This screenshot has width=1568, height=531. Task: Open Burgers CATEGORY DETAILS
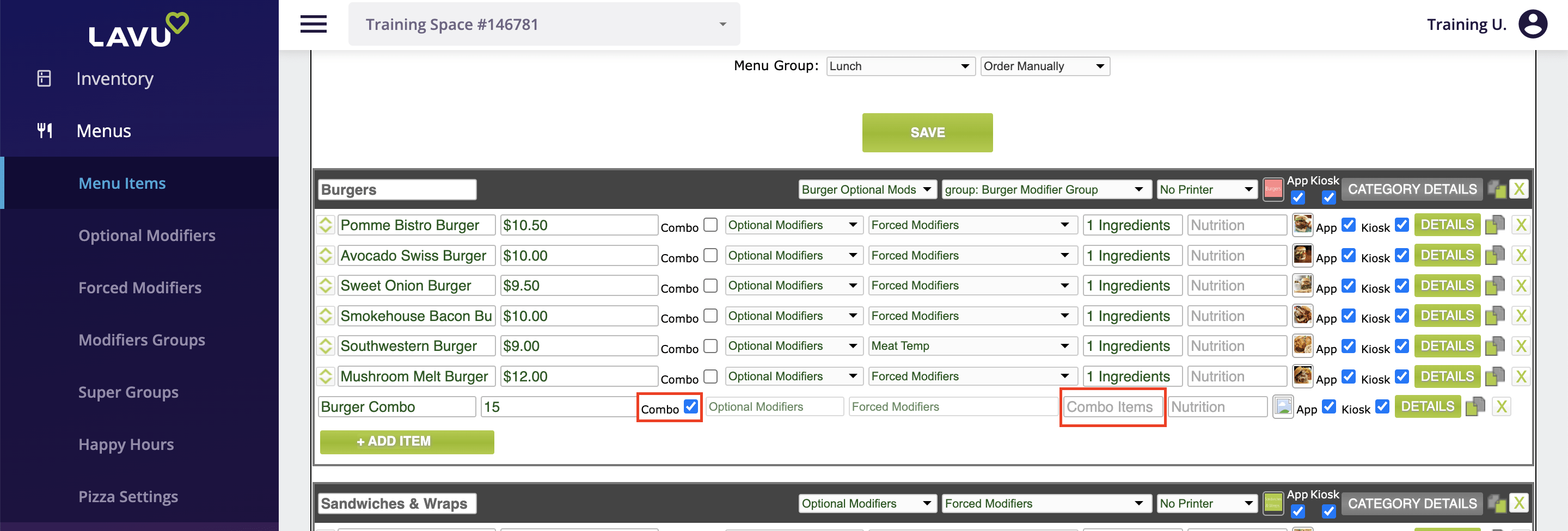click(1412, 189)
